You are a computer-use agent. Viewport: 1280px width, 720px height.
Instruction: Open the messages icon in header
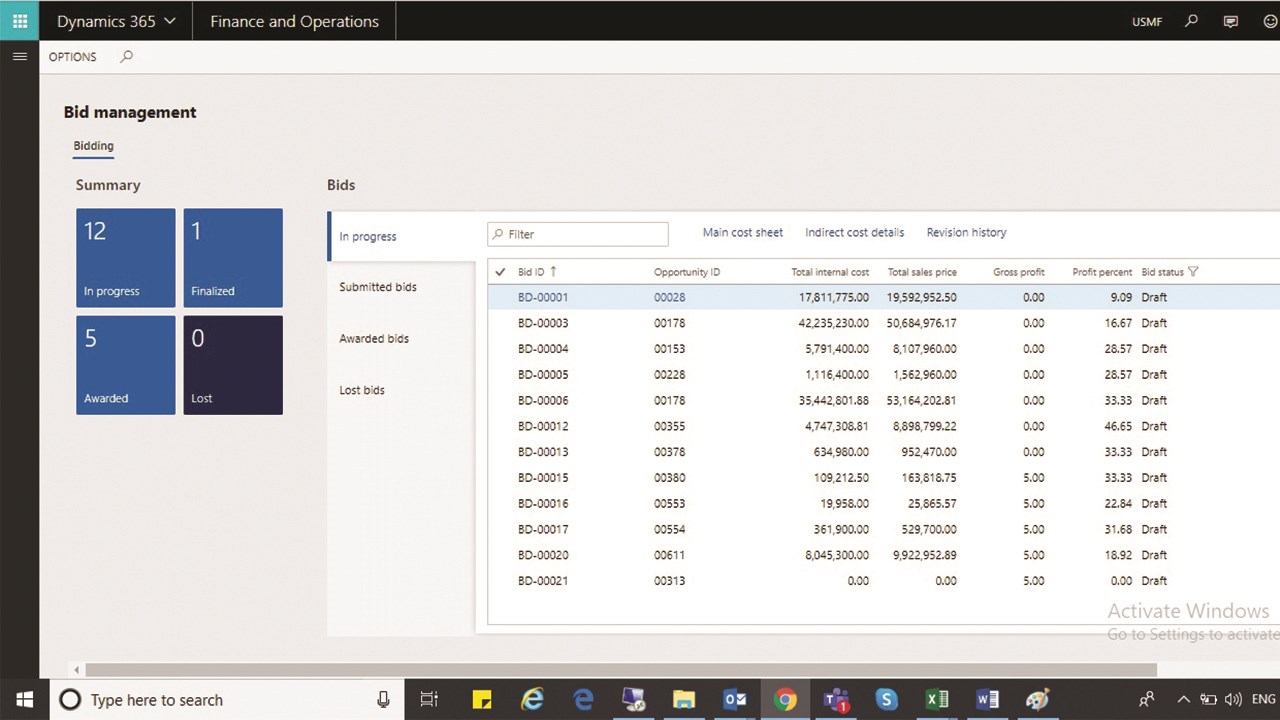tap(1231, 21)
